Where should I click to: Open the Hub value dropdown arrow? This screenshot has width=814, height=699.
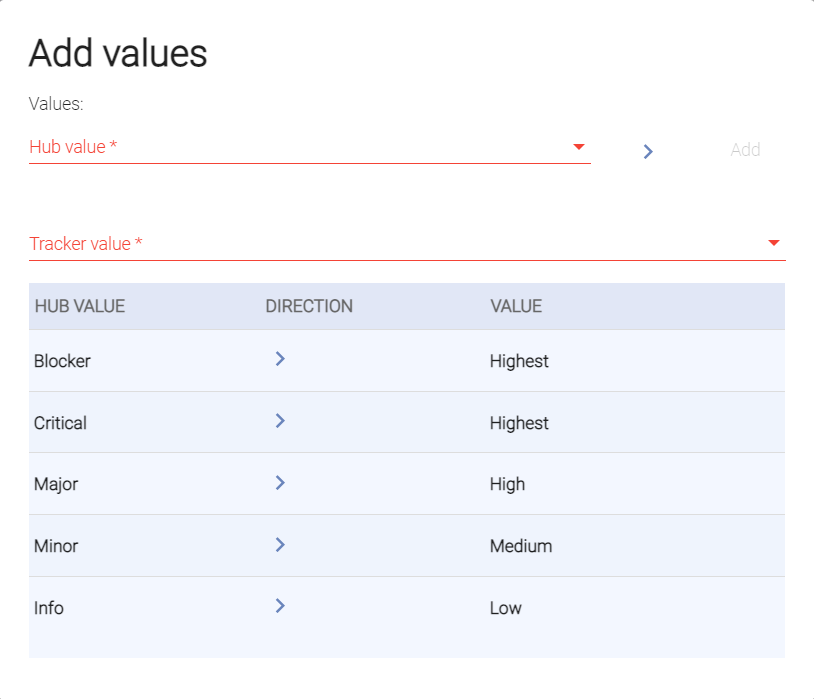tap(578, 147)
